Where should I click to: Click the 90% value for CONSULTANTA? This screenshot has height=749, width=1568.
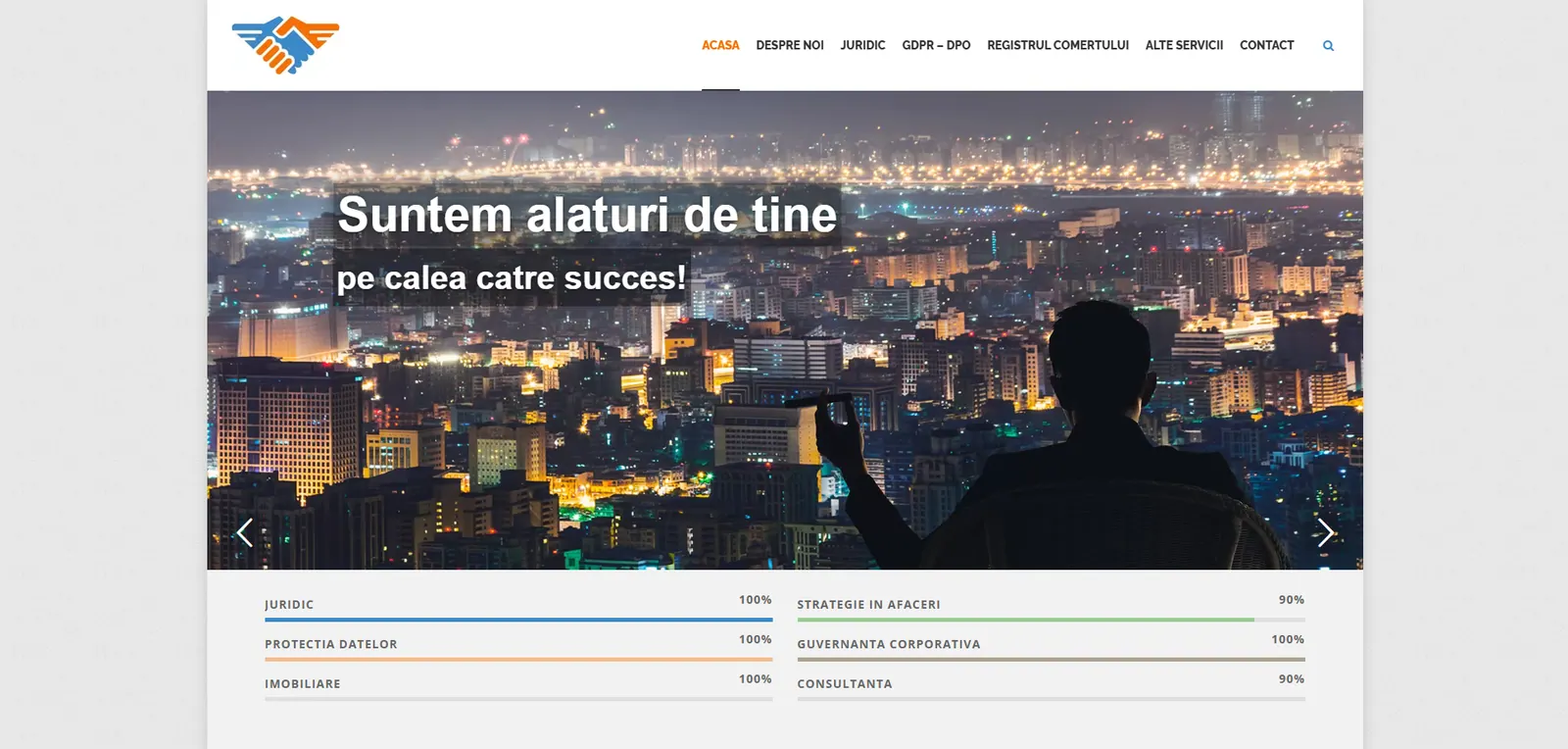[1292, 679]
